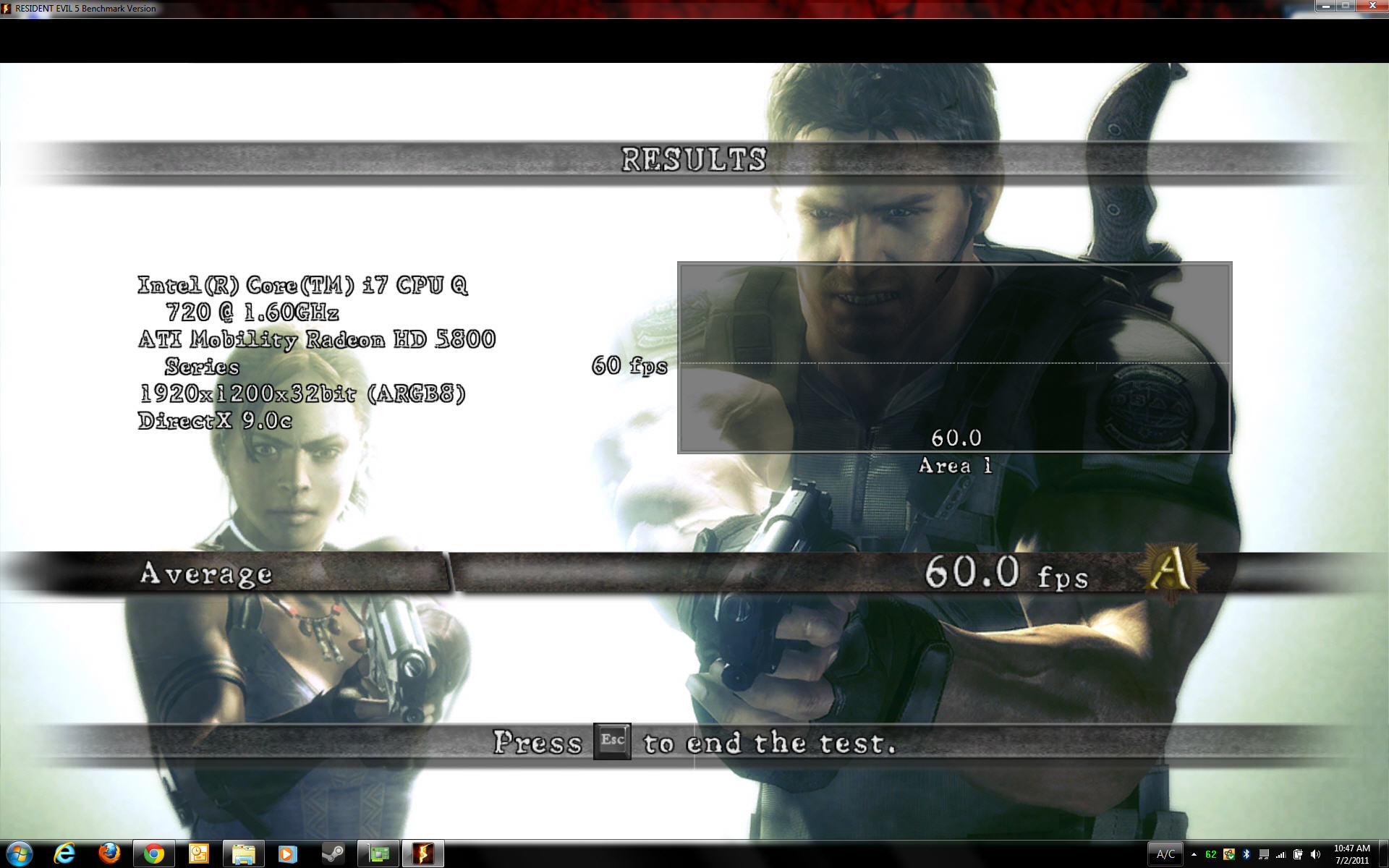
Task: Click the 720 @ 1.60GHz text
Action: click(x=252, y=312)
